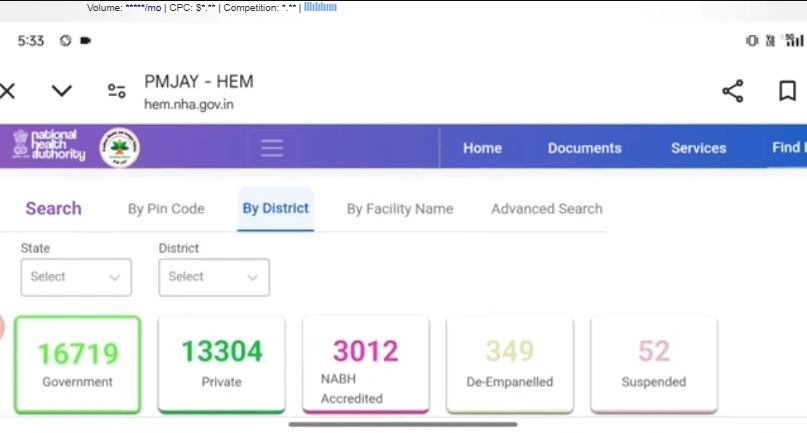
Task: Open the Find menu item
Action: pyautogui.click(x=789, y=148)
